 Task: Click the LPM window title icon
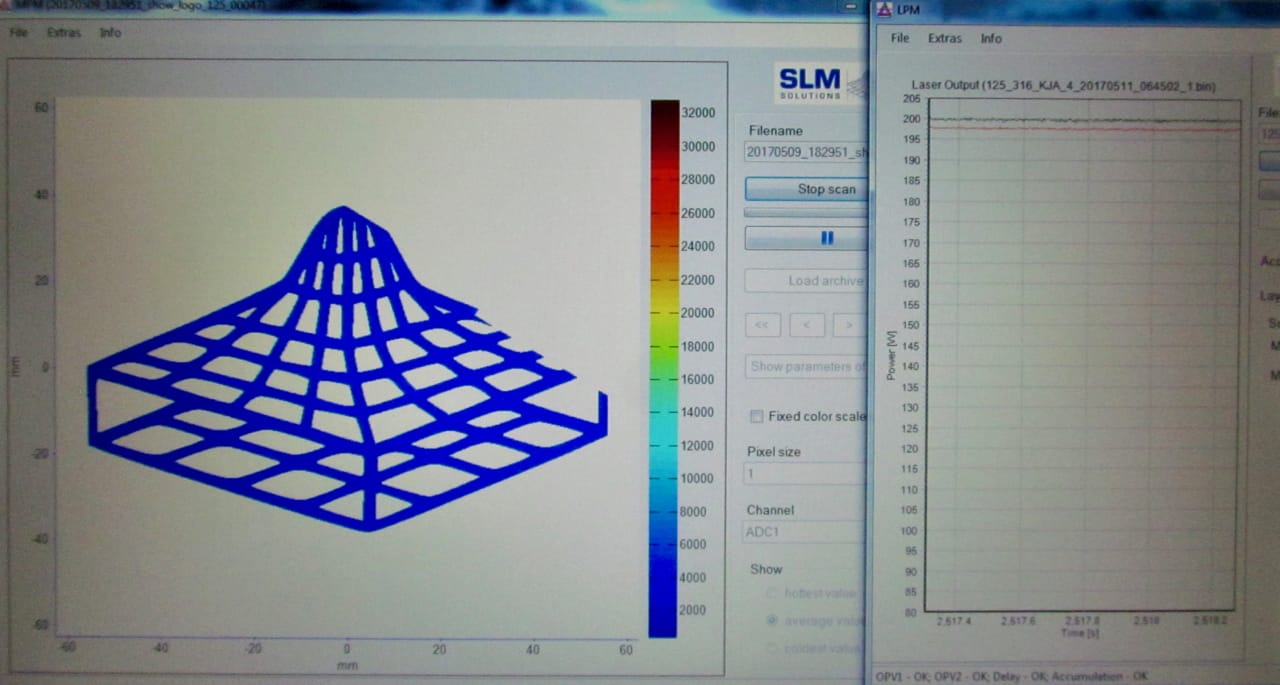tap(884, 10)
